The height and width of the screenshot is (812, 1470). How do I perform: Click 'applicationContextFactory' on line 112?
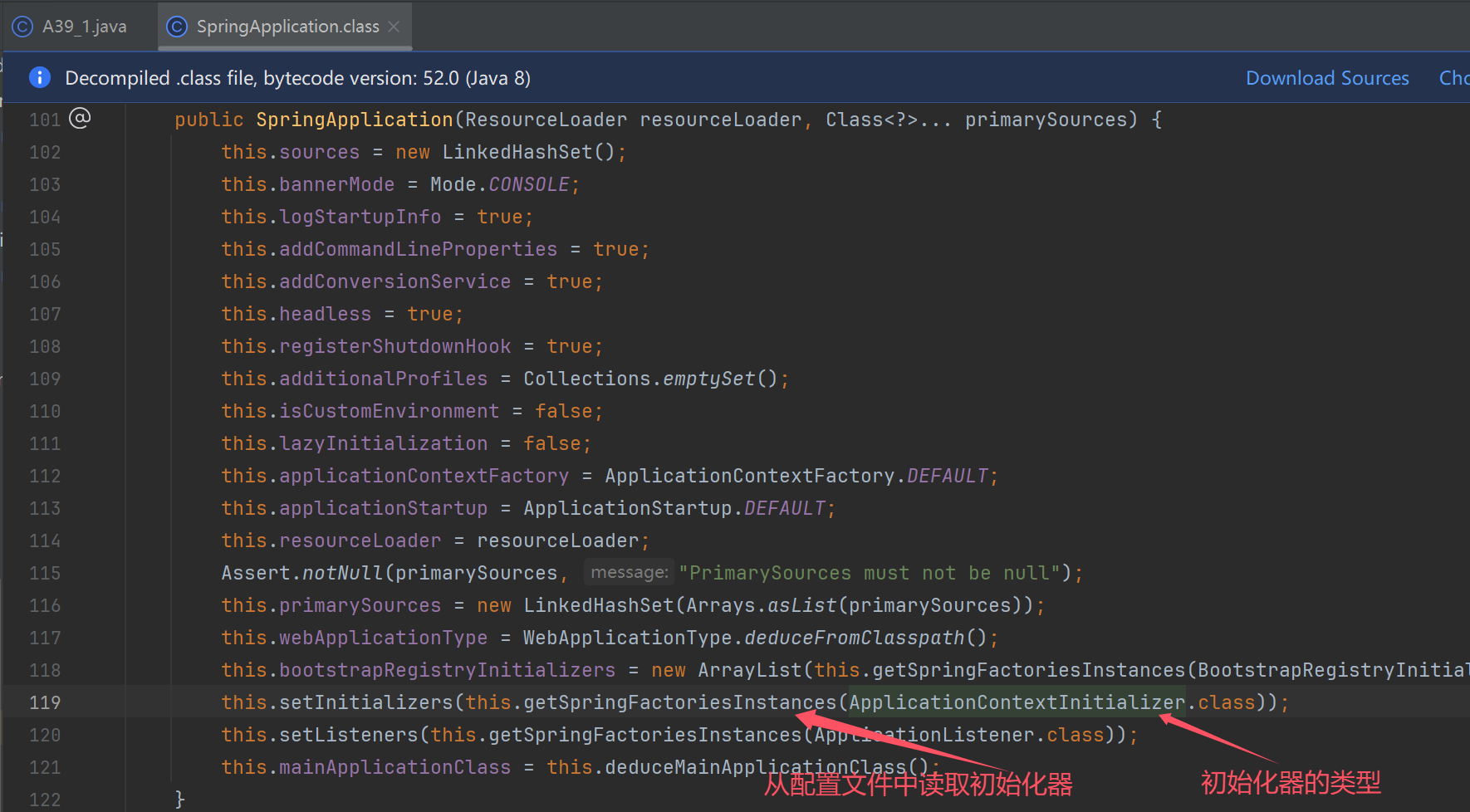(424, 476)
